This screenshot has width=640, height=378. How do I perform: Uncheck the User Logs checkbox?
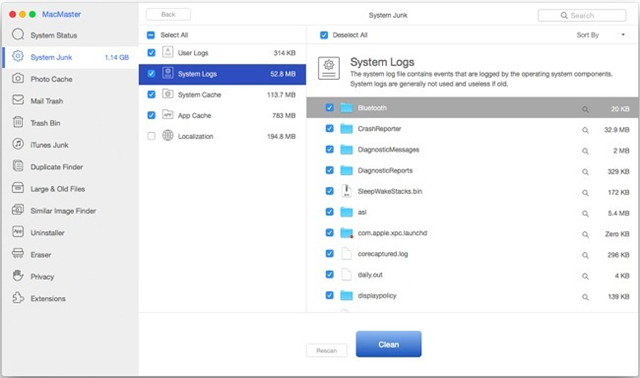pyautogui.click(x=151, y=53)
